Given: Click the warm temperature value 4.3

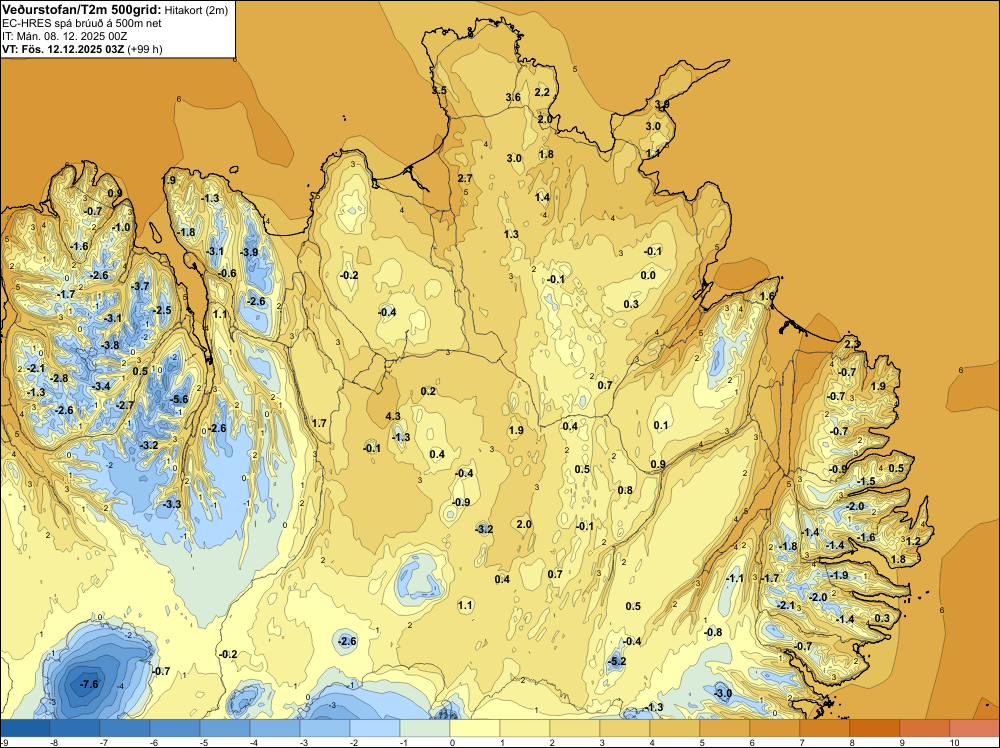Looking at the screenshot, I should pyautogui.click(x=393, y=416).
